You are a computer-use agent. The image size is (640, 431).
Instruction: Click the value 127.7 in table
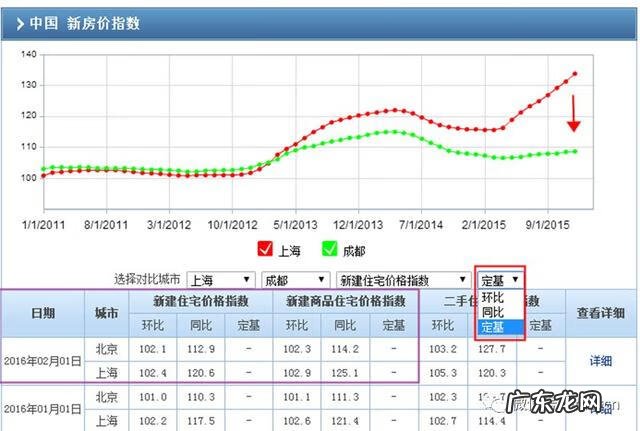492,349
